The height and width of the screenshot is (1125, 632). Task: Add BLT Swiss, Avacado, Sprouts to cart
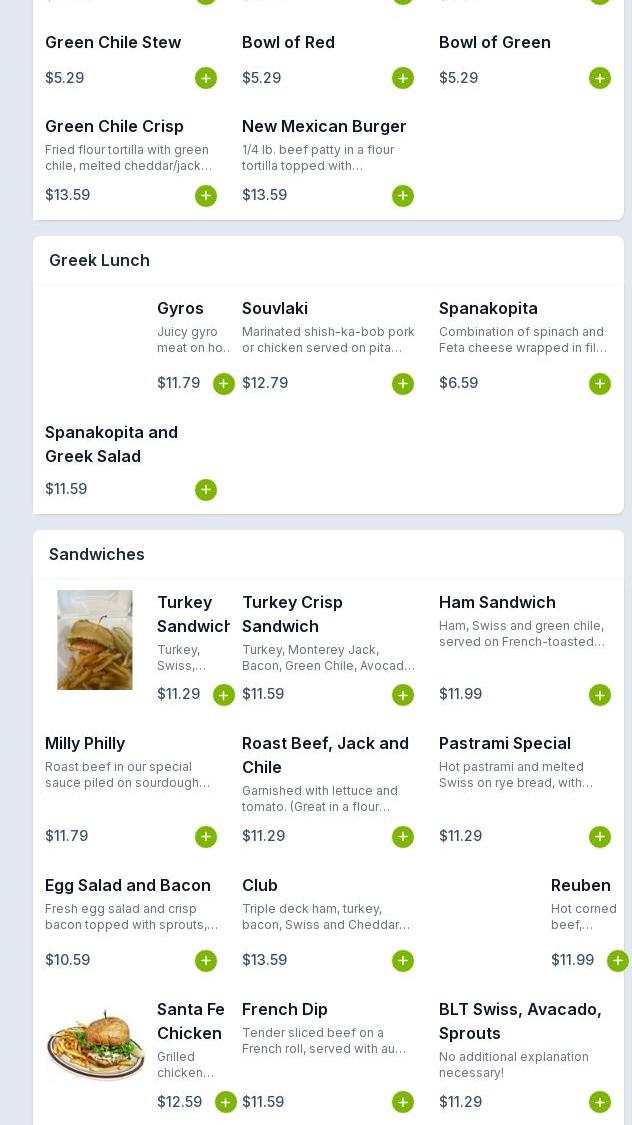[600, 1102]
